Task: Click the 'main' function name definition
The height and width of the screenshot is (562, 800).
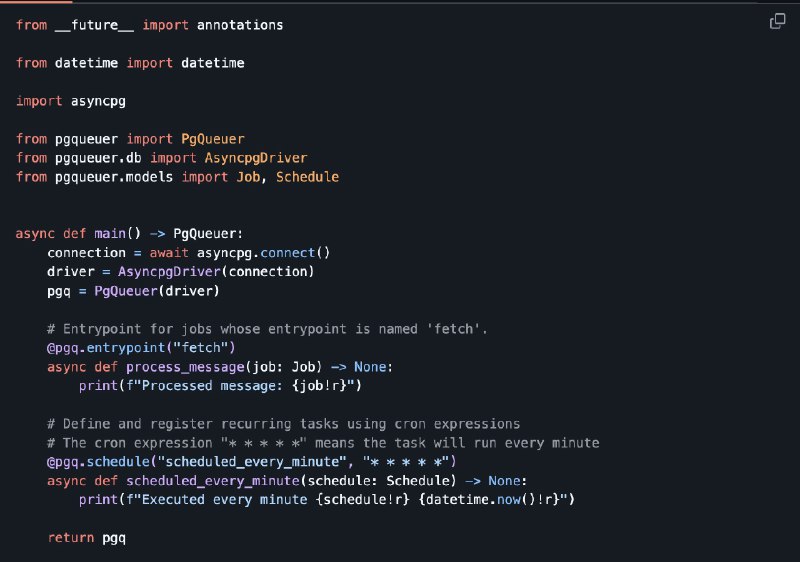Action: 110,234
